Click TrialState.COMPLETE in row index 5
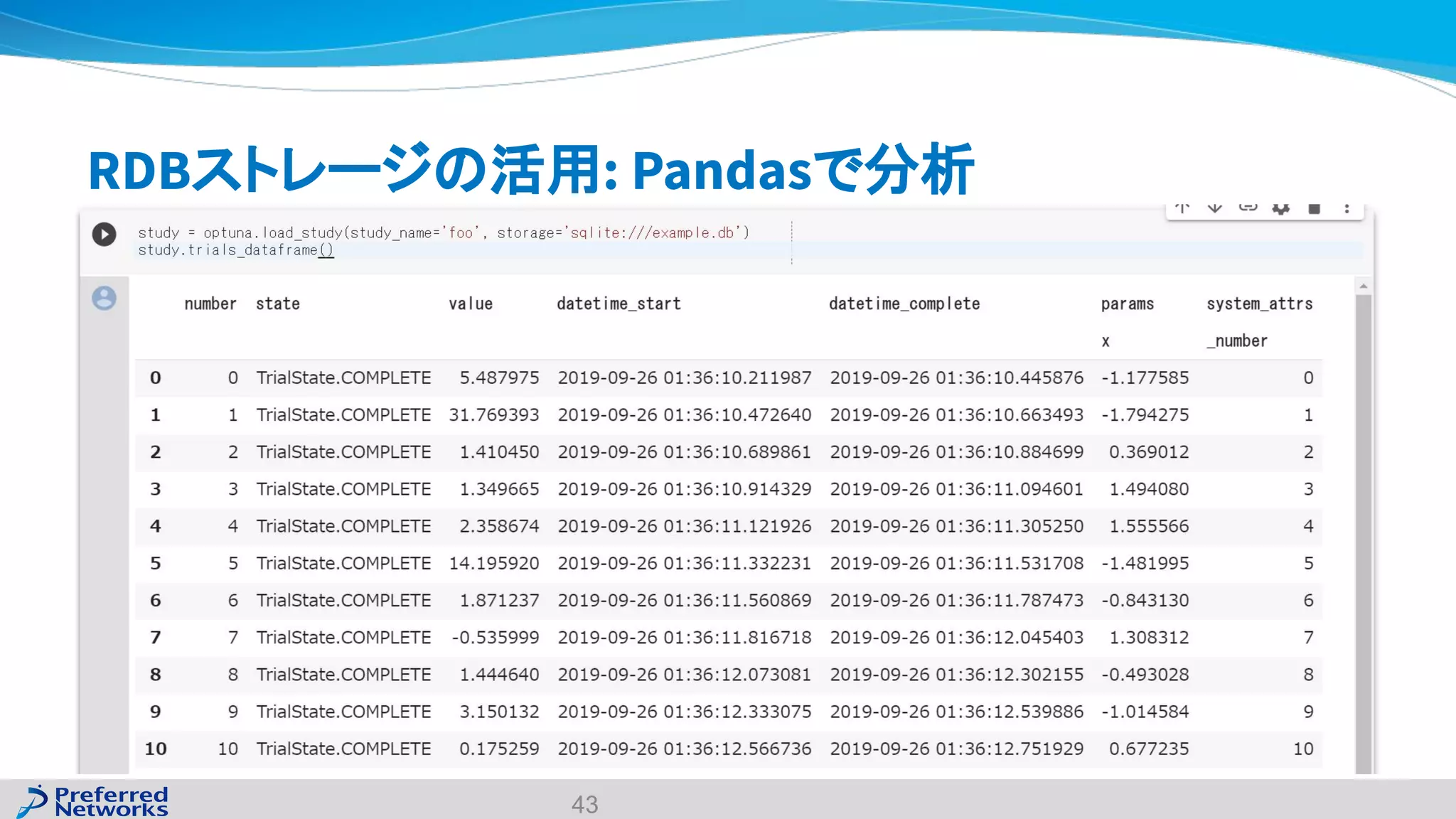1456x819 pixels. [344, 564]
